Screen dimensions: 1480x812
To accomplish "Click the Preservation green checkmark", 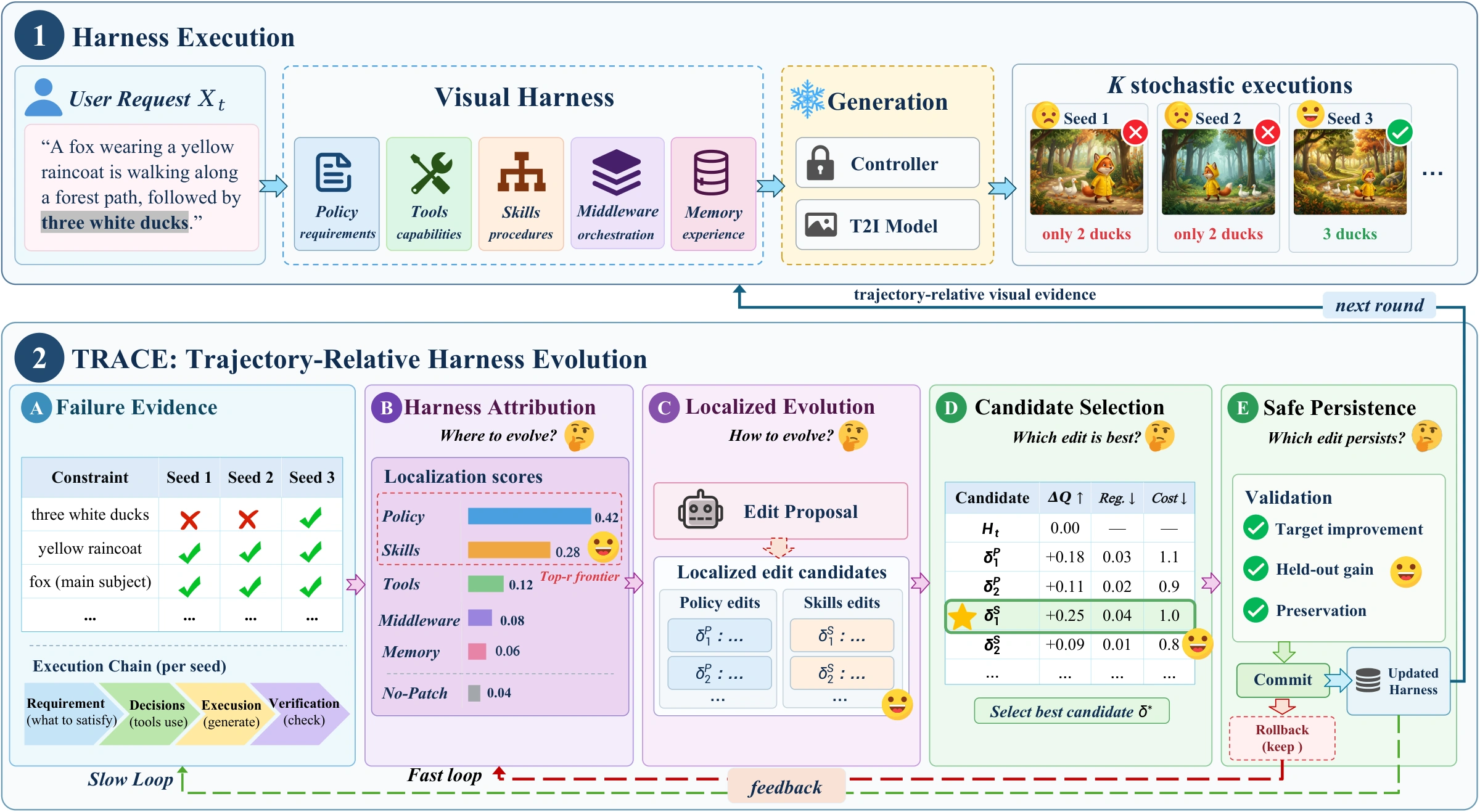I will (1256, 610).
